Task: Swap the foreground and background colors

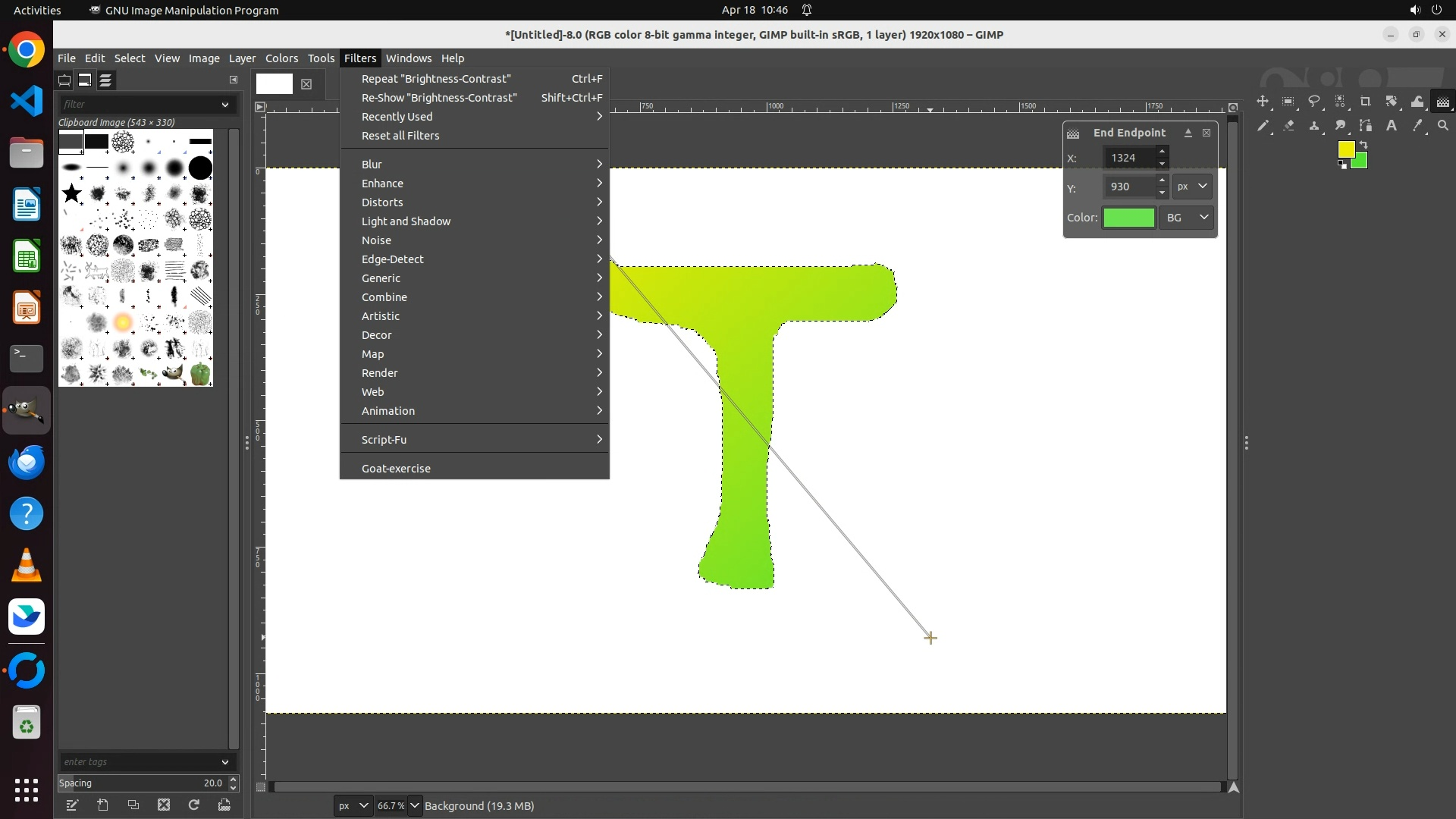Action: (1363, 145)
